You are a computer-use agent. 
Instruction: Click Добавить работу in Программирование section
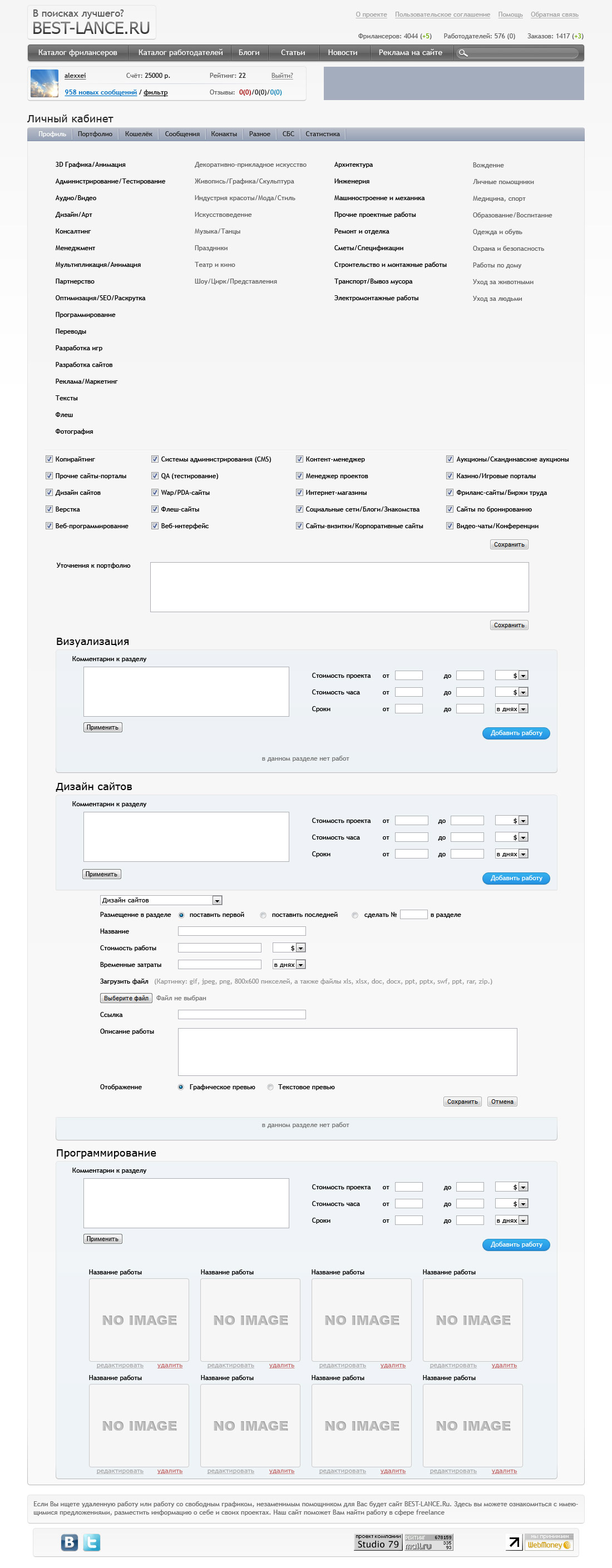[516, 1244]
